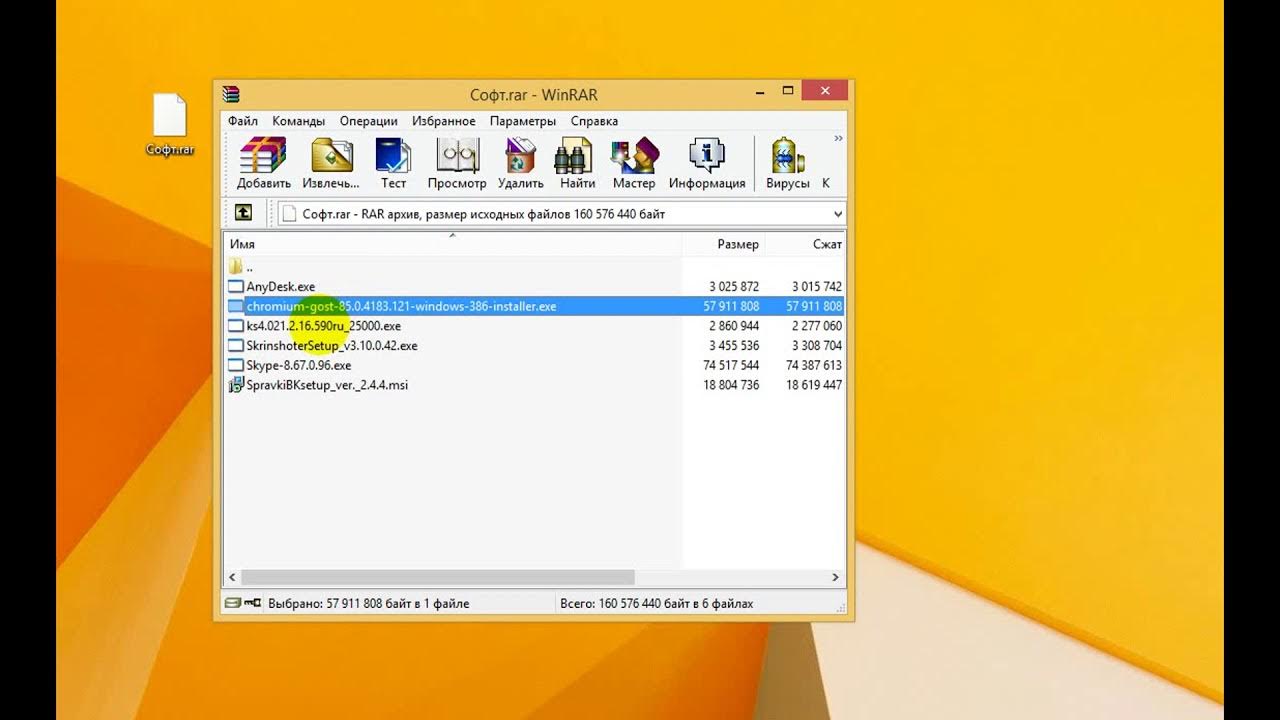Open the Операции menu
Screen dimensions: 1280x720
point(368,121)
